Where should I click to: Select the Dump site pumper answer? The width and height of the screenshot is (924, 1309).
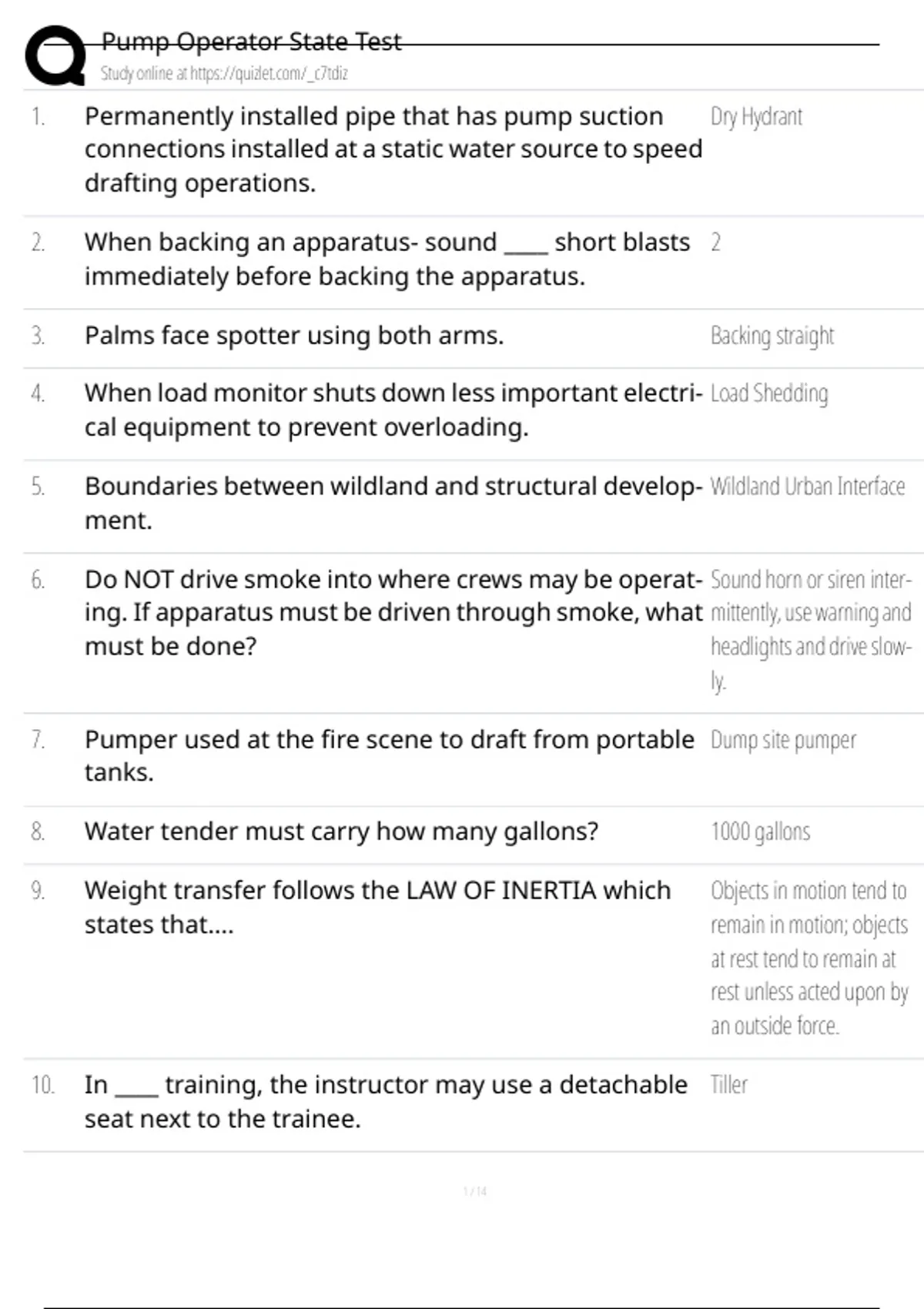pyautogui.click(x=783, y=740)
